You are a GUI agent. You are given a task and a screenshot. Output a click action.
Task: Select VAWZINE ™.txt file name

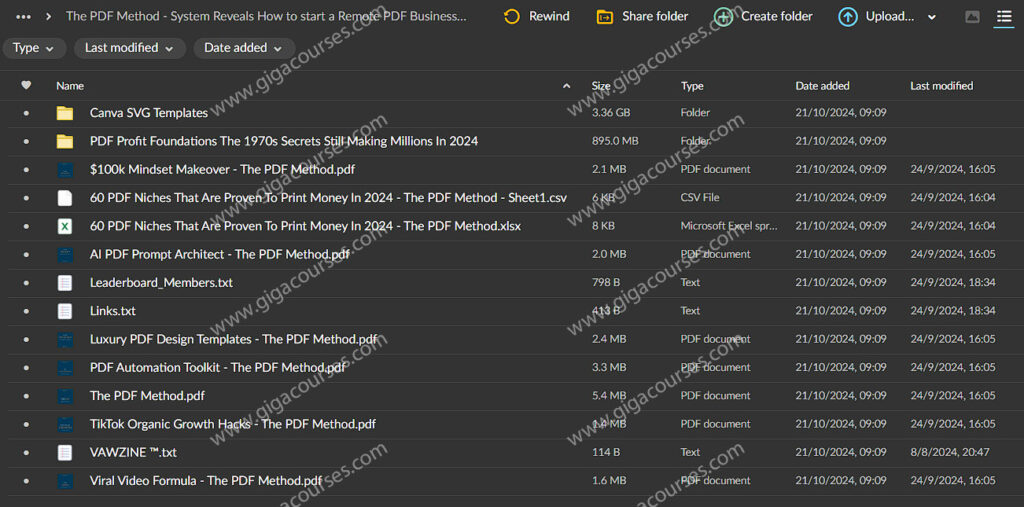click(133, 452)
